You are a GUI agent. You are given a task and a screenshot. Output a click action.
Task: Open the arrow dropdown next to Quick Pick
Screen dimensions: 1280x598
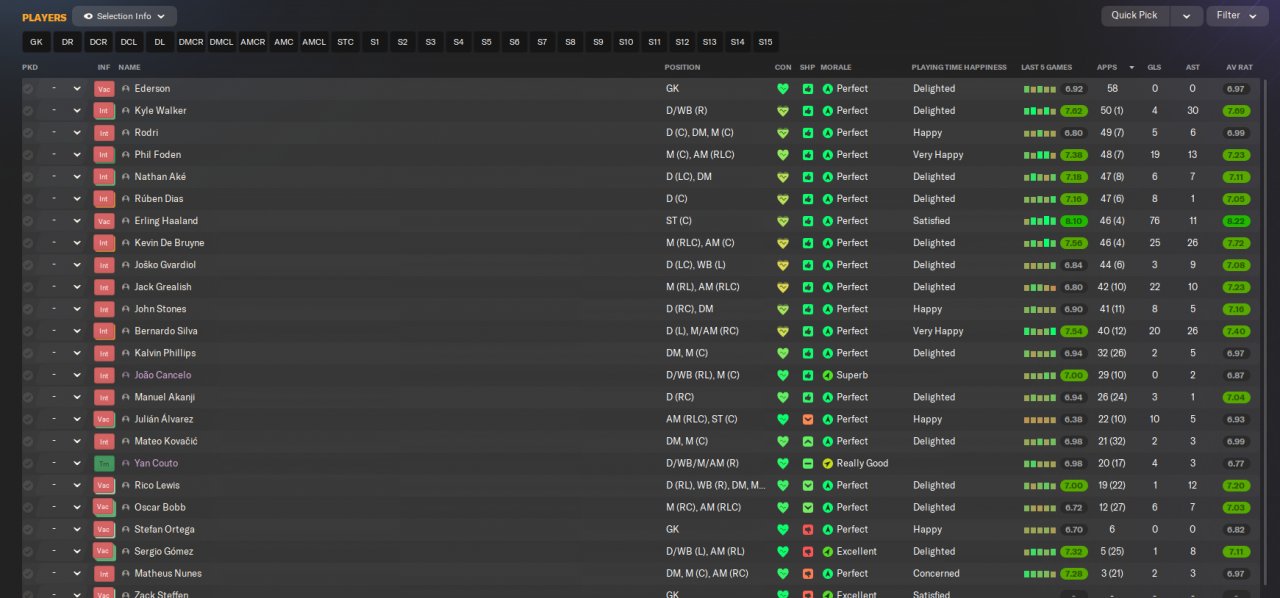point(1186,16)
